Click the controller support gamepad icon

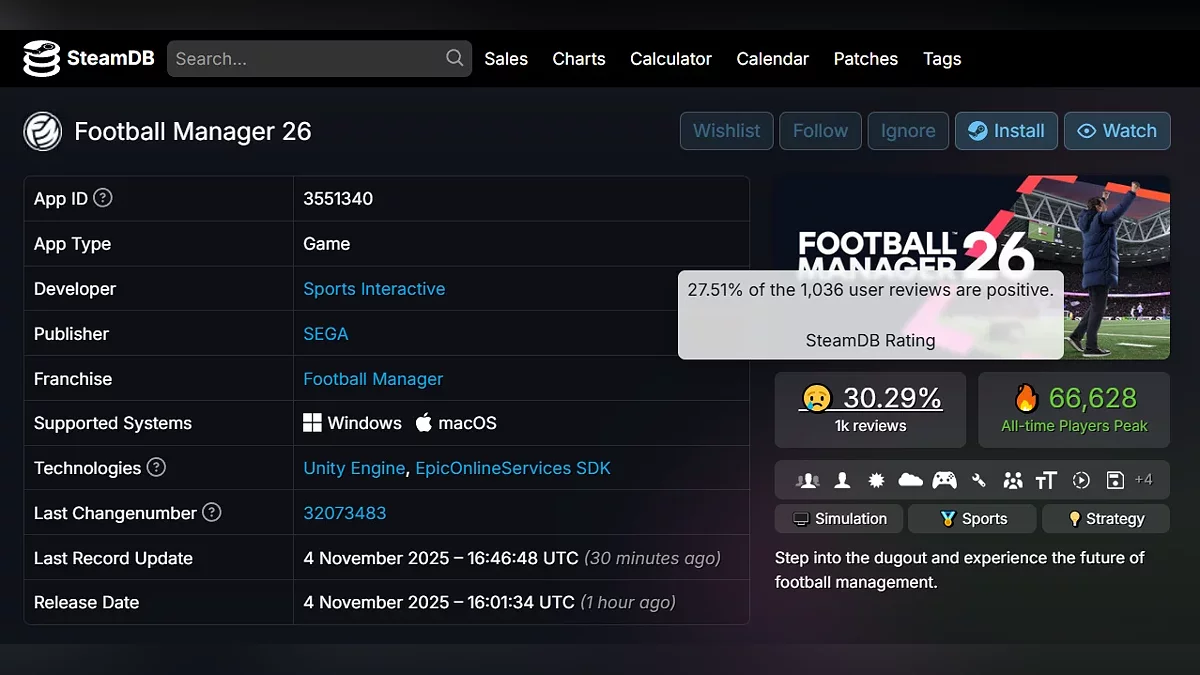944,480
